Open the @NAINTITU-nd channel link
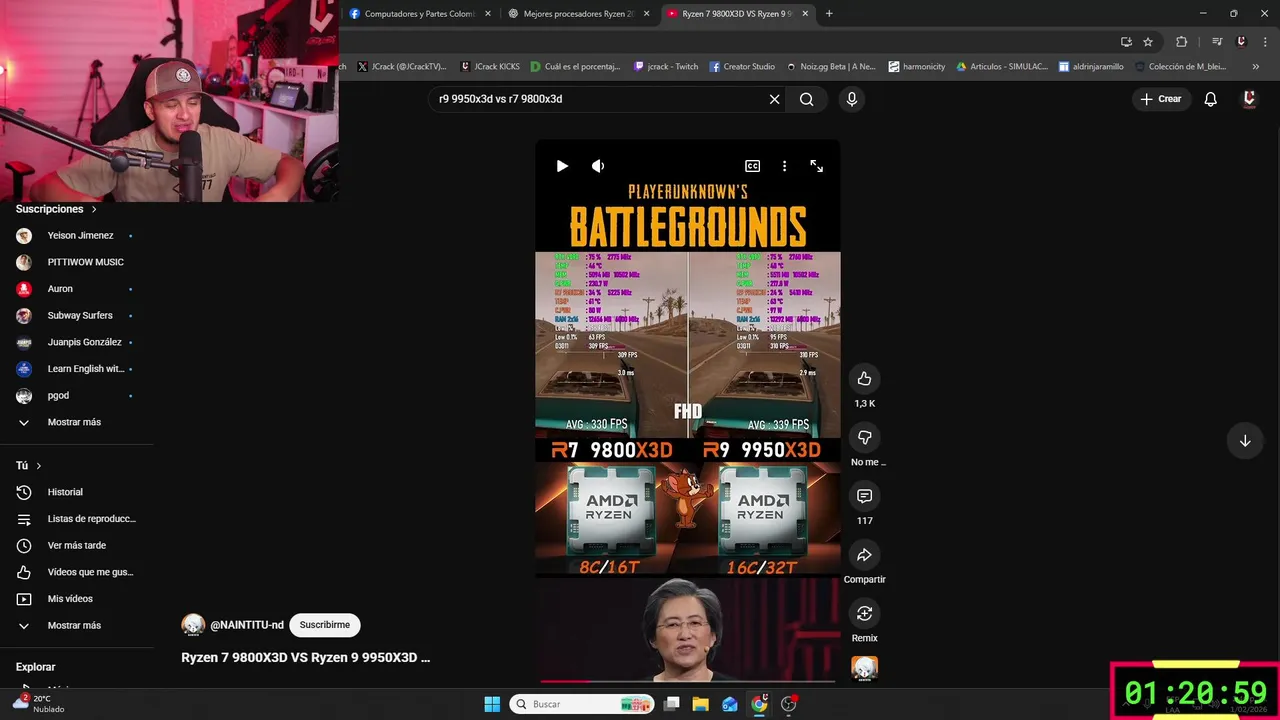This screenshot has height=720, width=1280. (x=247, y=625)
